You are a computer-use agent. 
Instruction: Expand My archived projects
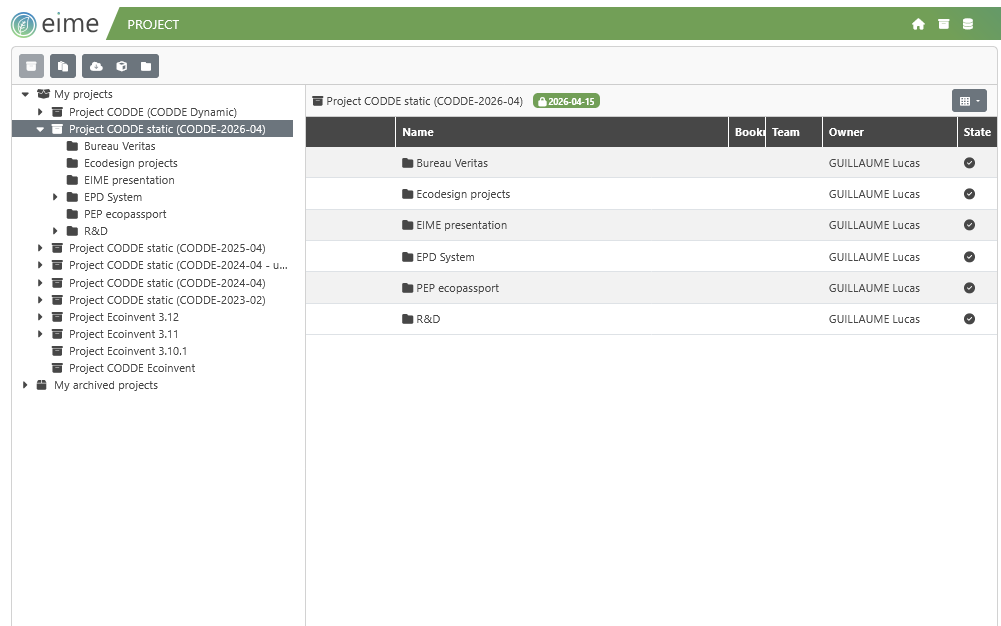pos(26,385)
